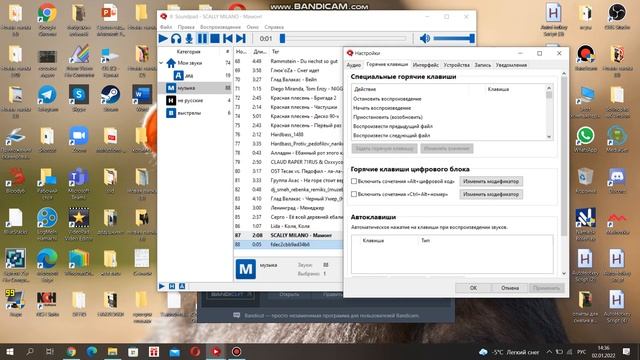640x360 pixels.
Task: Pause playback in the Soundpad toolbar
Action: click(202, 38)
